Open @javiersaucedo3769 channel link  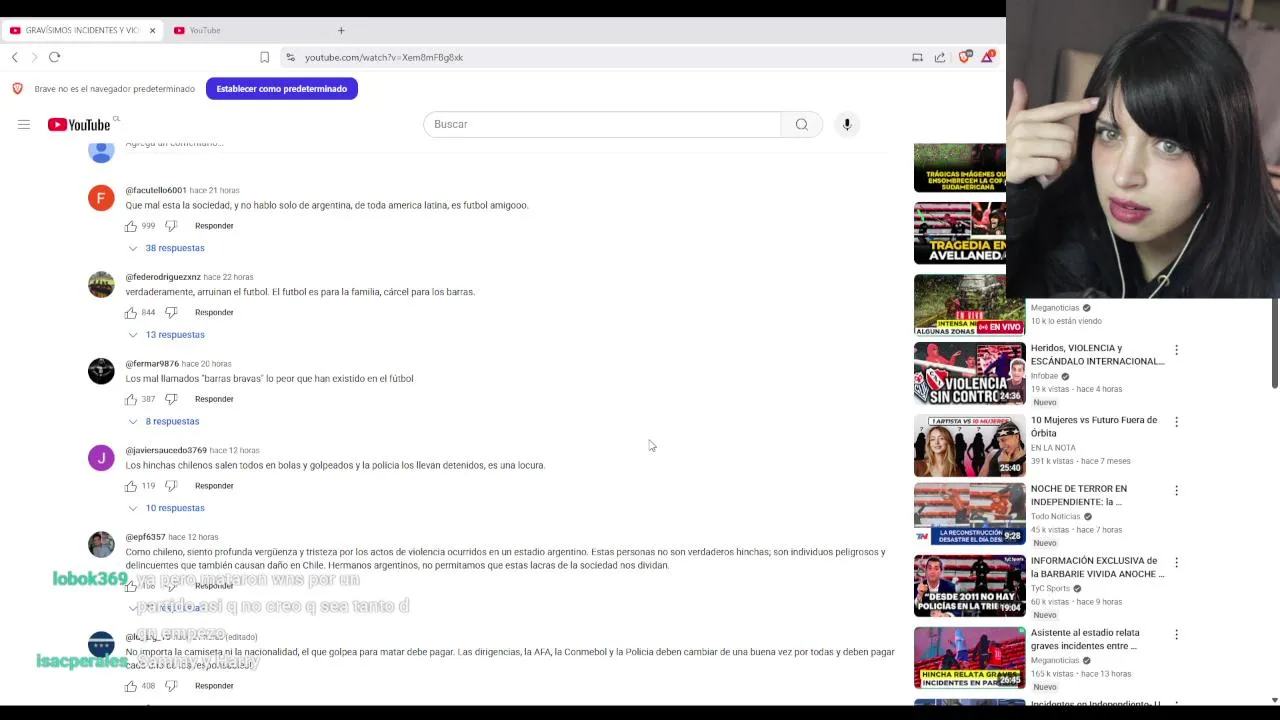tap(166, 450)
